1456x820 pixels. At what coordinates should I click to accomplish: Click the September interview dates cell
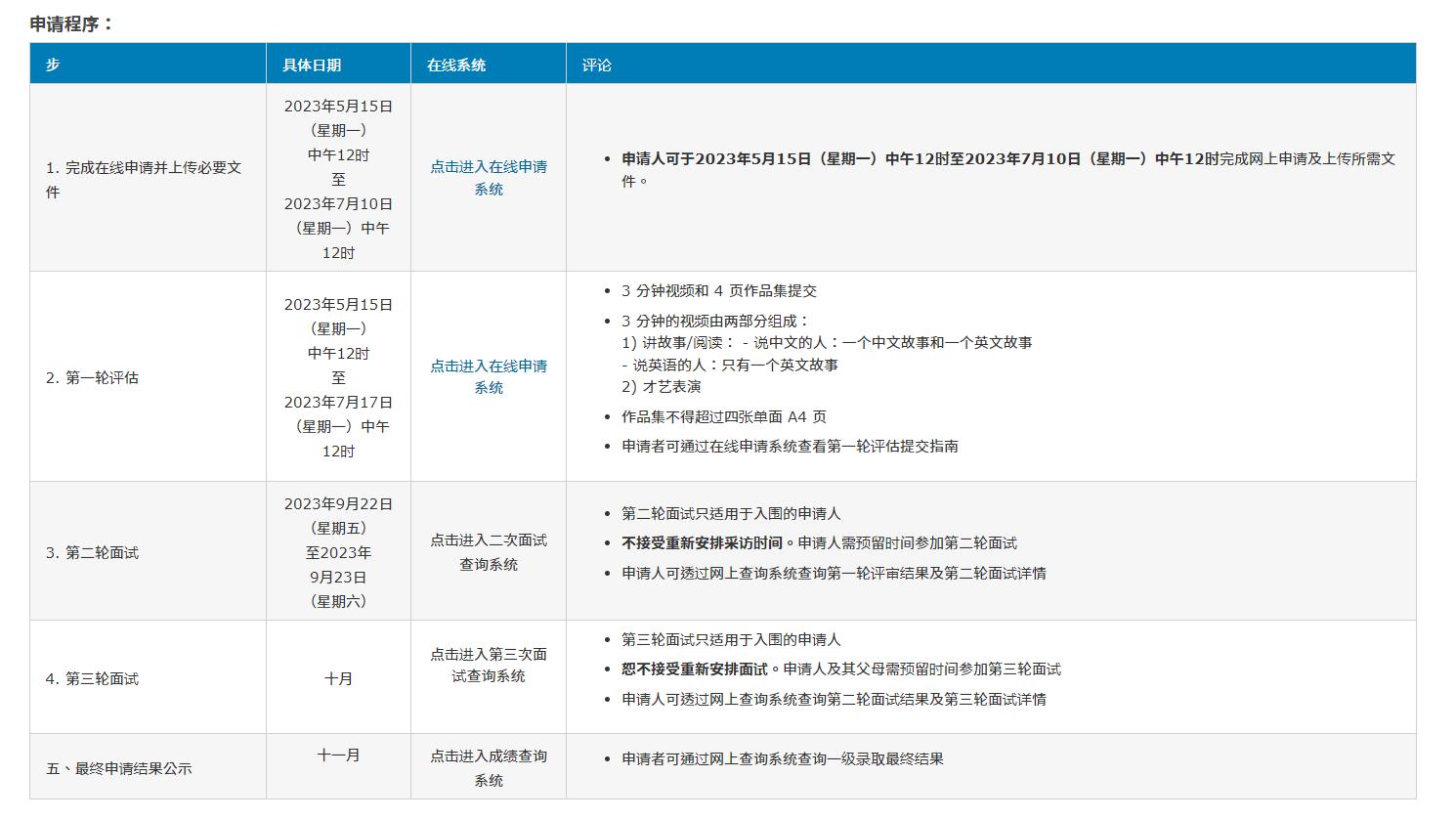[x=338, y=552]
